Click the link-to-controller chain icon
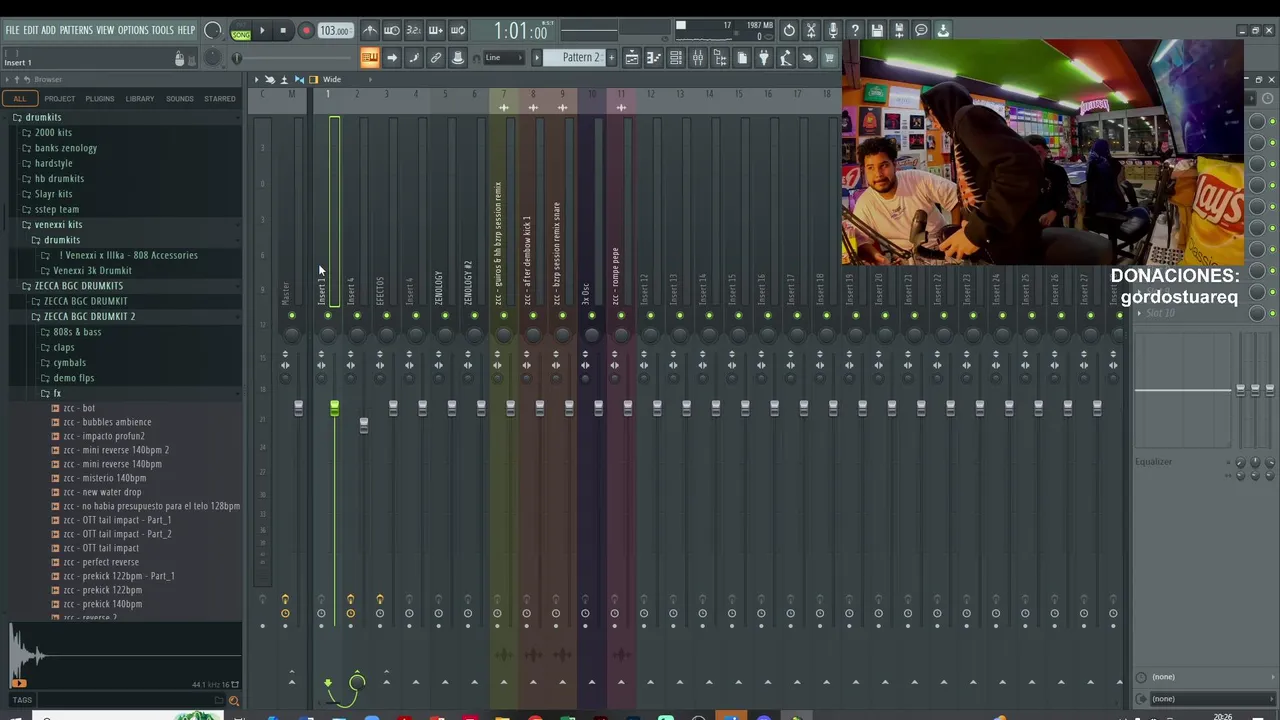 coord(436,58)
